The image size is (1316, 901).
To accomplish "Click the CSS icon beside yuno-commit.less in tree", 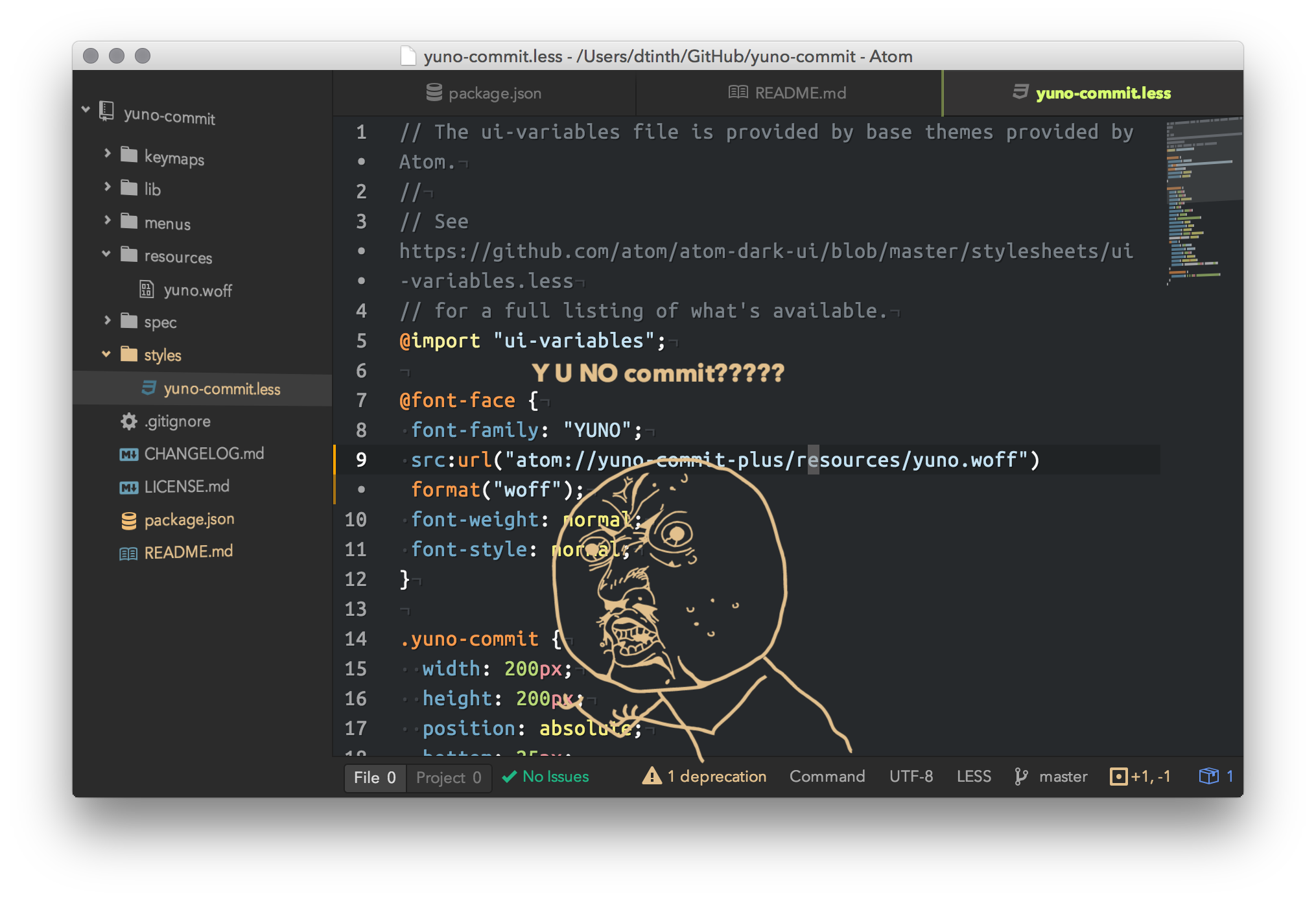I will point(149,388).
